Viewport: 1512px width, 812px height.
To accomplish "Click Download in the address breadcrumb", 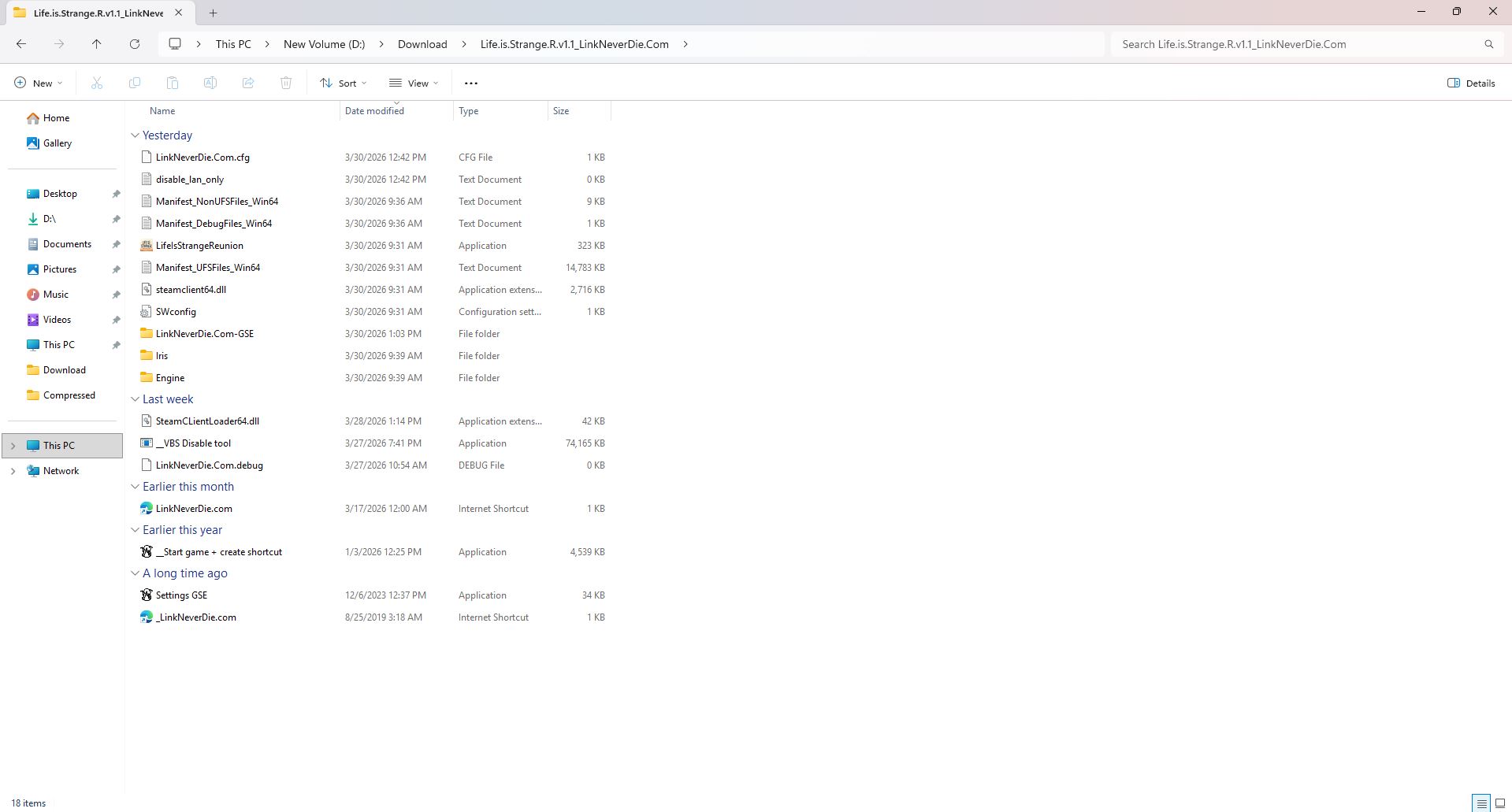I will [422, 44].
